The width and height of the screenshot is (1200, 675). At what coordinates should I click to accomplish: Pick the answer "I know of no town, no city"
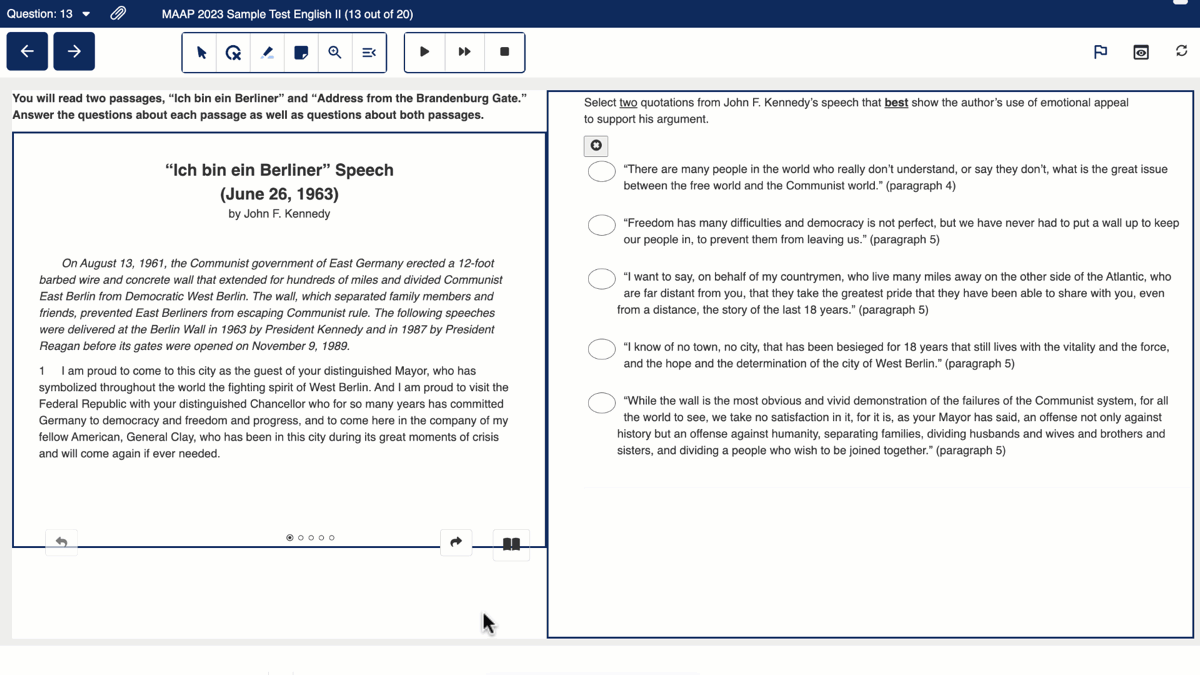point(601,349)
